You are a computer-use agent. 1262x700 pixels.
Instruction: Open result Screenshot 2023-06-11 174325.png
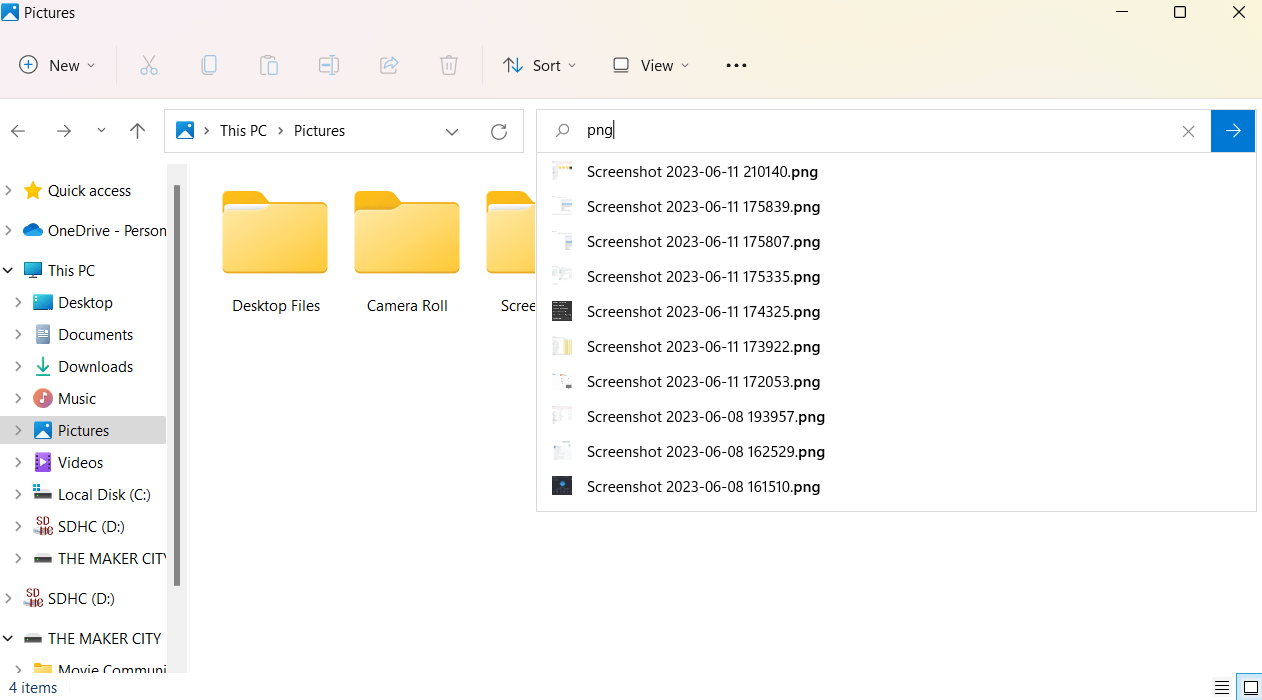[896, 311]
